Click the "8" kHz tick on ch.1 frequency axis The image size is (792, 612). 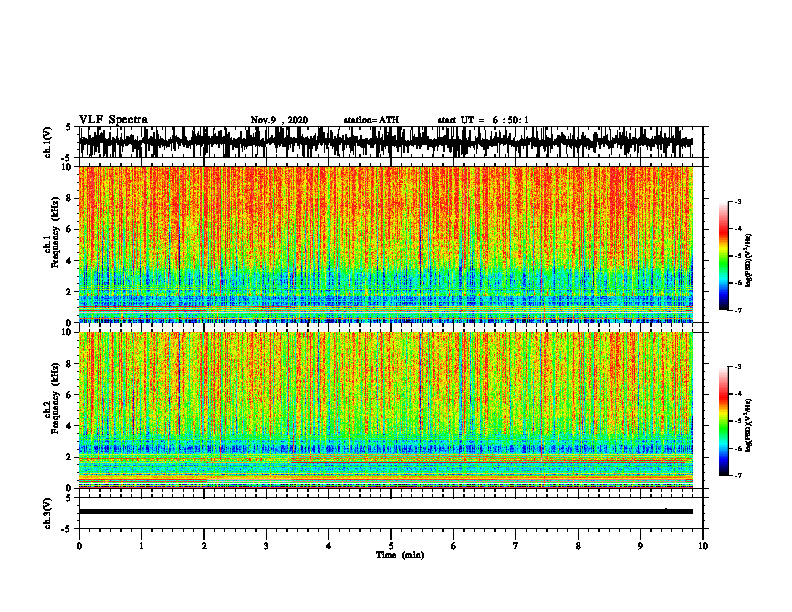tap(70, 198)
